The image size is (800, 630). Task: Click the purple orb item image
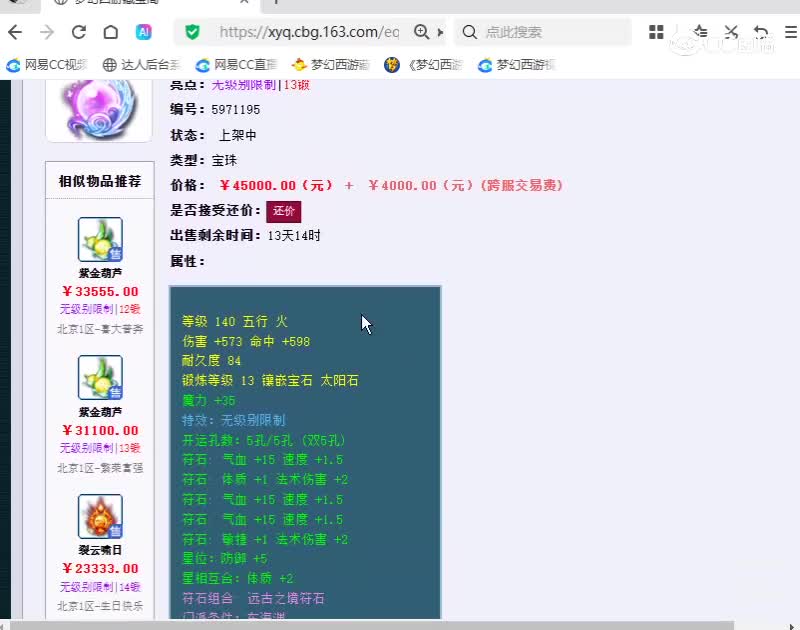click(x=98, y=108)
